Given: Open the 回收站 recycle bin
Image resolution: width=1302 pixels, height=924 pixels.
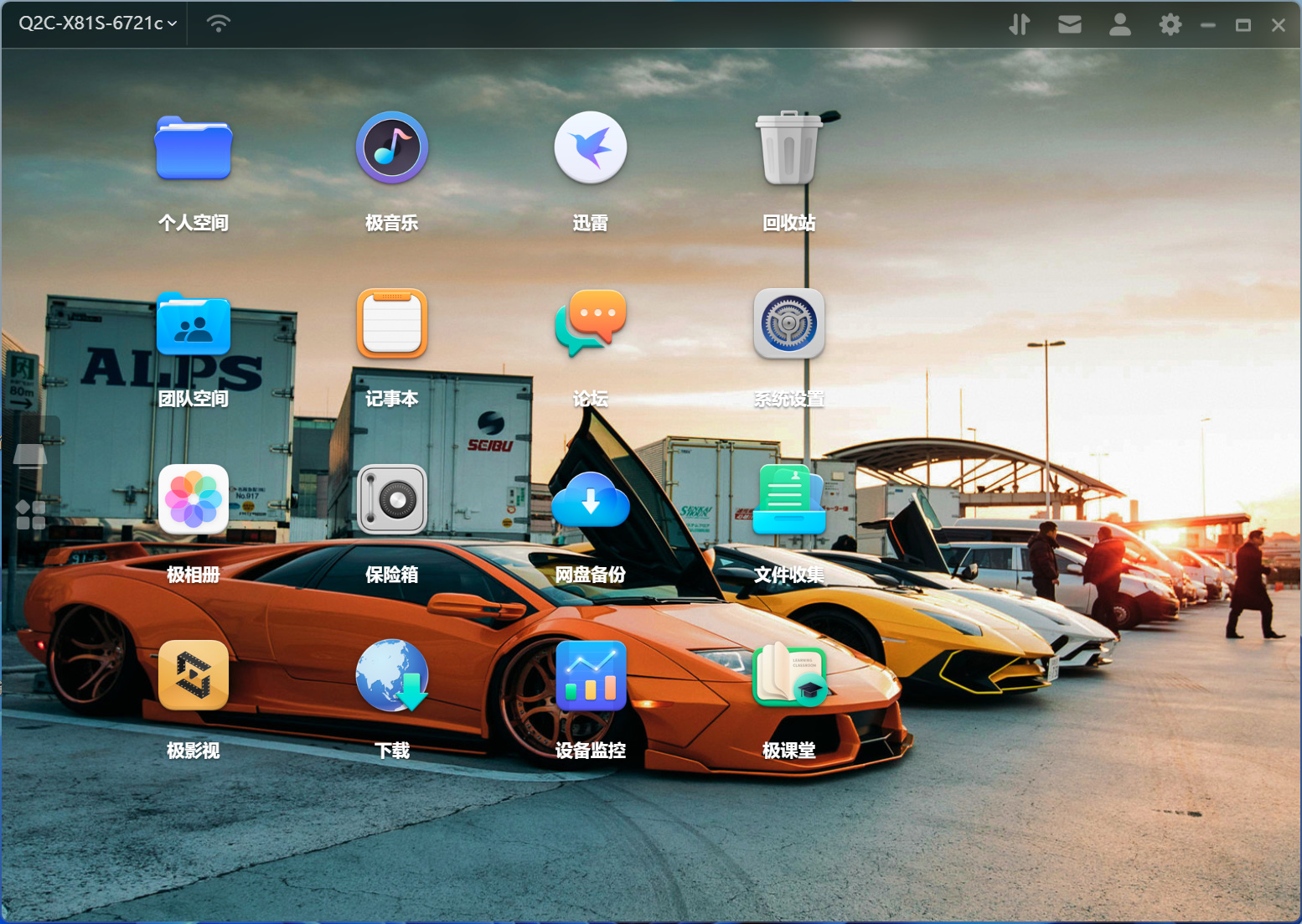Looking at the screenshot, I should (x=788, y=149).
